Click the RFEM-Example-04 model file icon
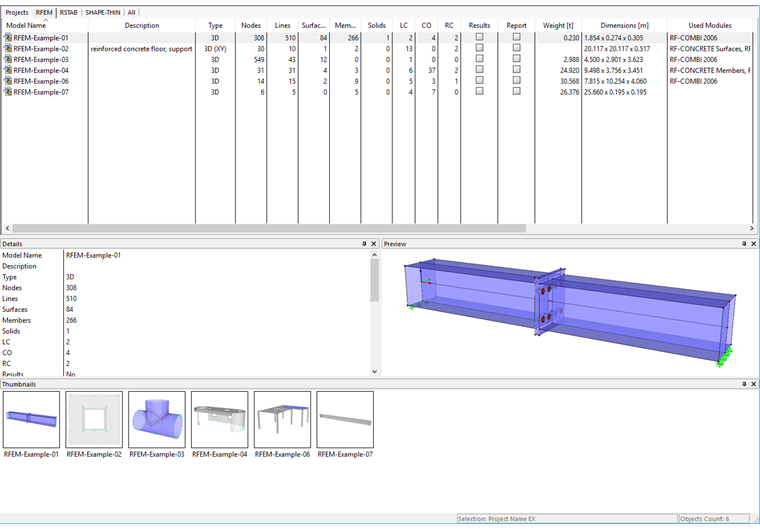 point(8,70)
